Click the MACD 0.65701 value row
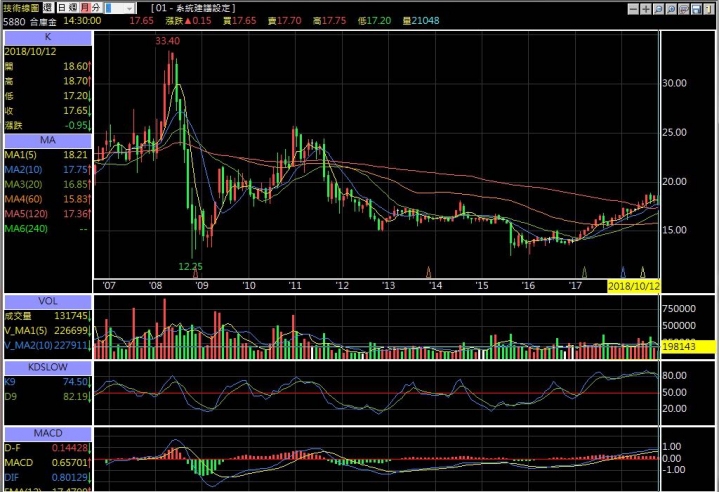 point(48,463)
